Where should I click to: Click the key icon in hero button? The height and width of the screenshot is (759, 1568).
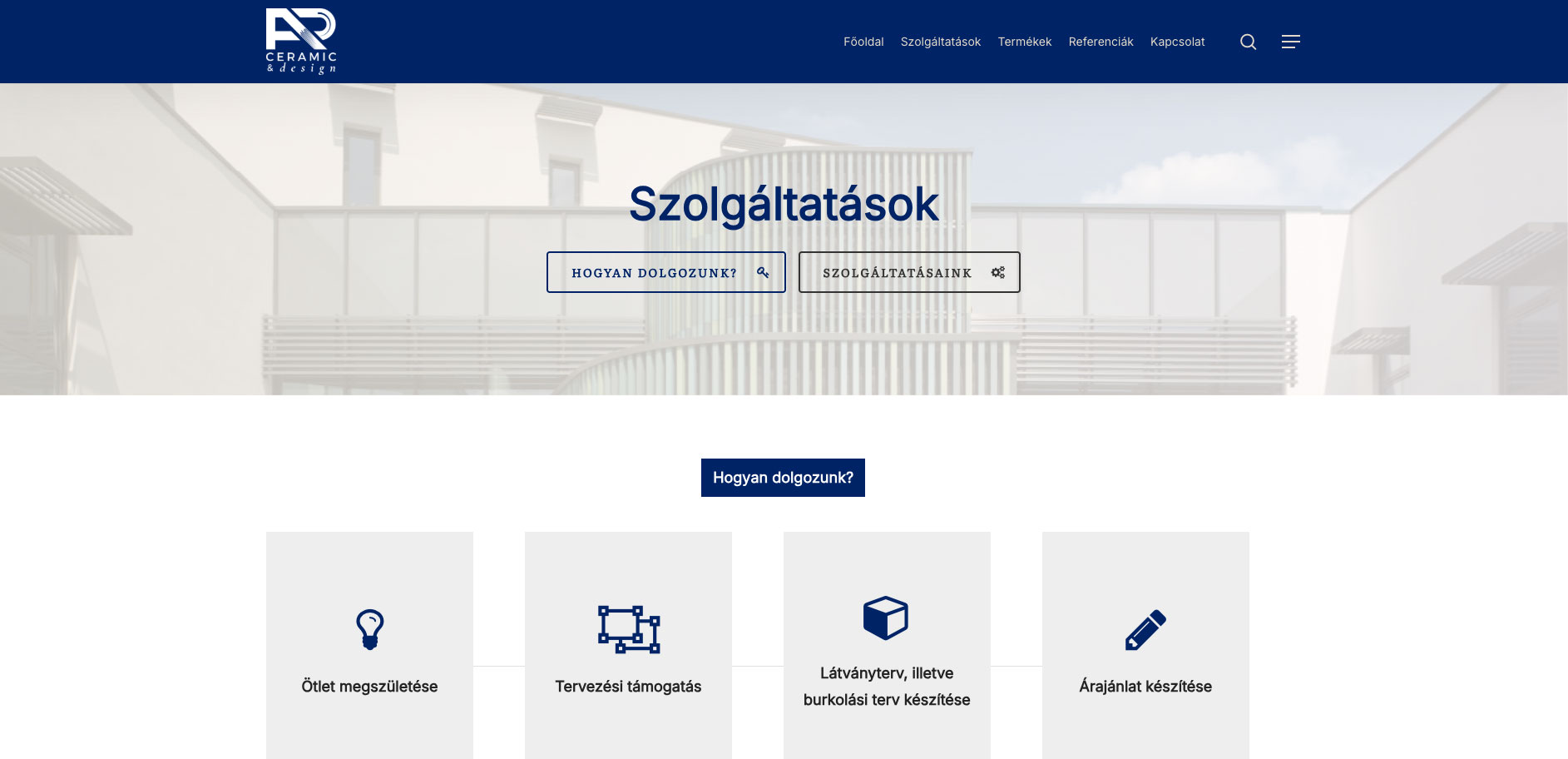point(763,272)
